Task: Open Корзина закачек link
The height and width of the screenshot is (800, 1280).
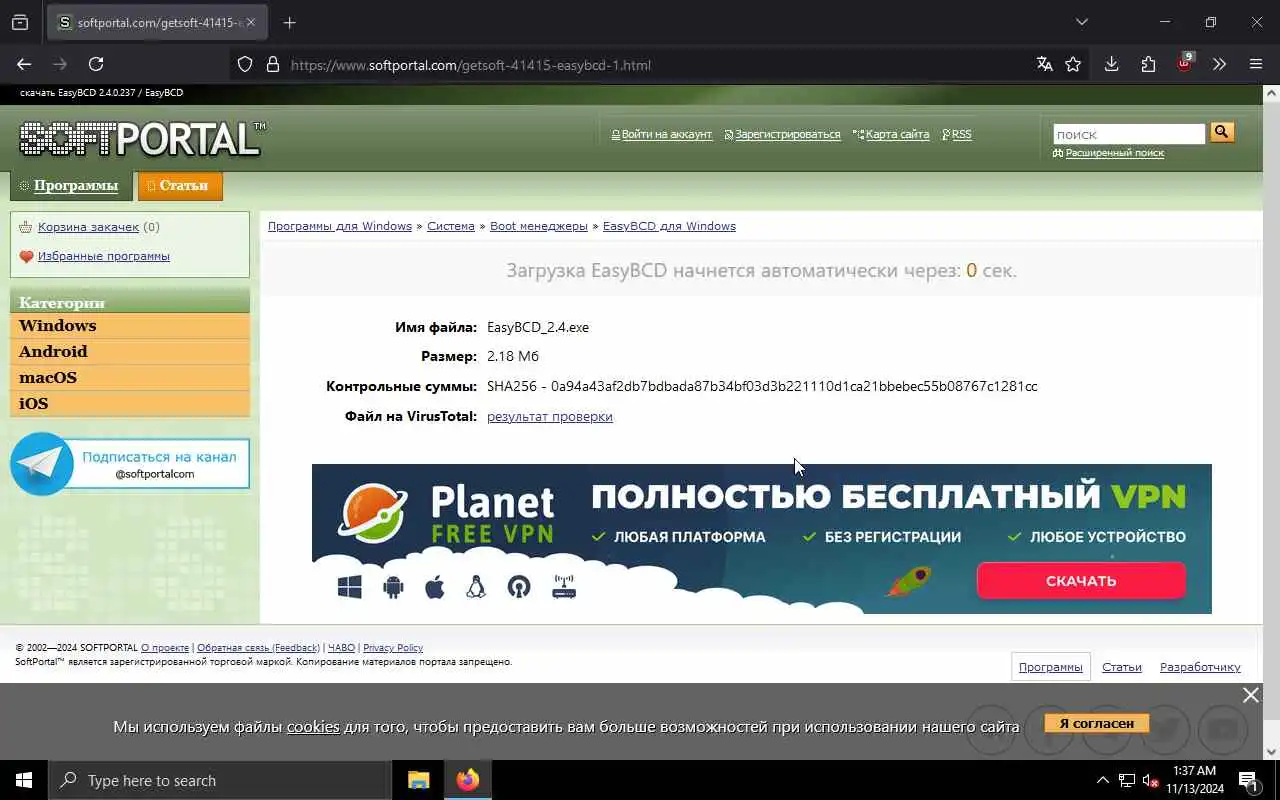Action: [88, 227]
